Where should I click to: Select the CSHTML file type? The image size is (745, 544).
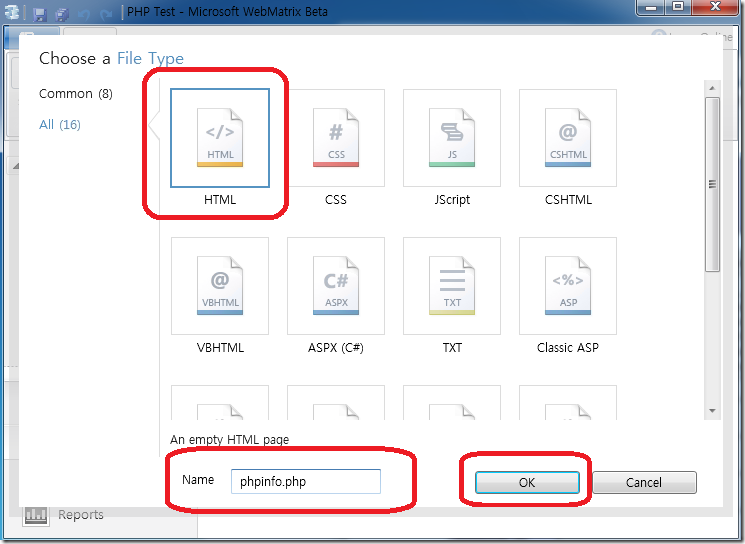tap(568, 138)
